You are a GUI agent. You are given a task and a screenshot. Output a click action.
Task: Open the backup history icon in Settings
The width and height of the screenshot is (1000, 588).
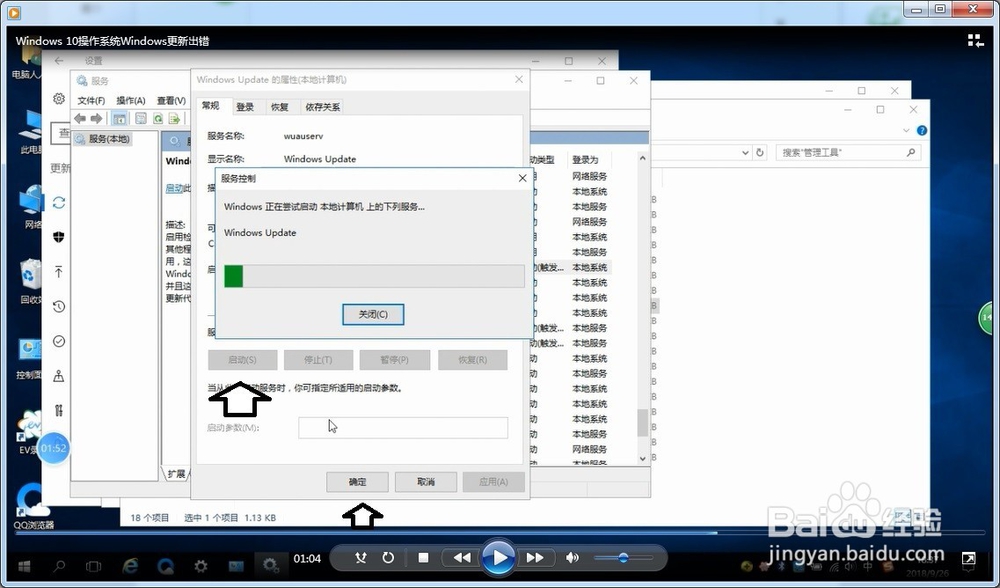59,307
